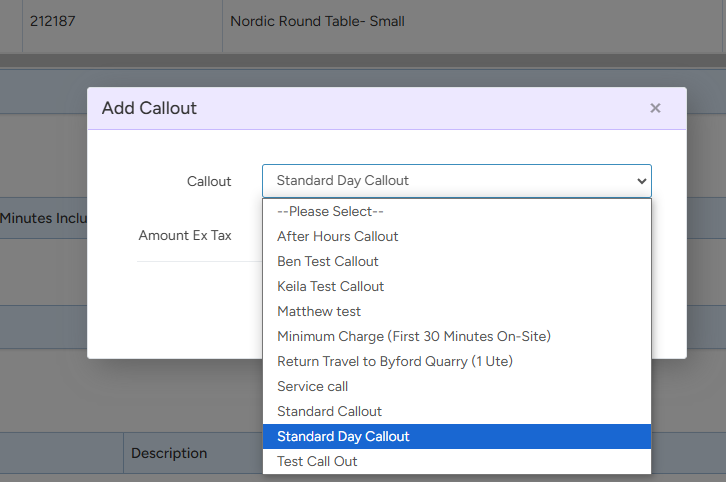Click the Add Callout dialog title

149,108
